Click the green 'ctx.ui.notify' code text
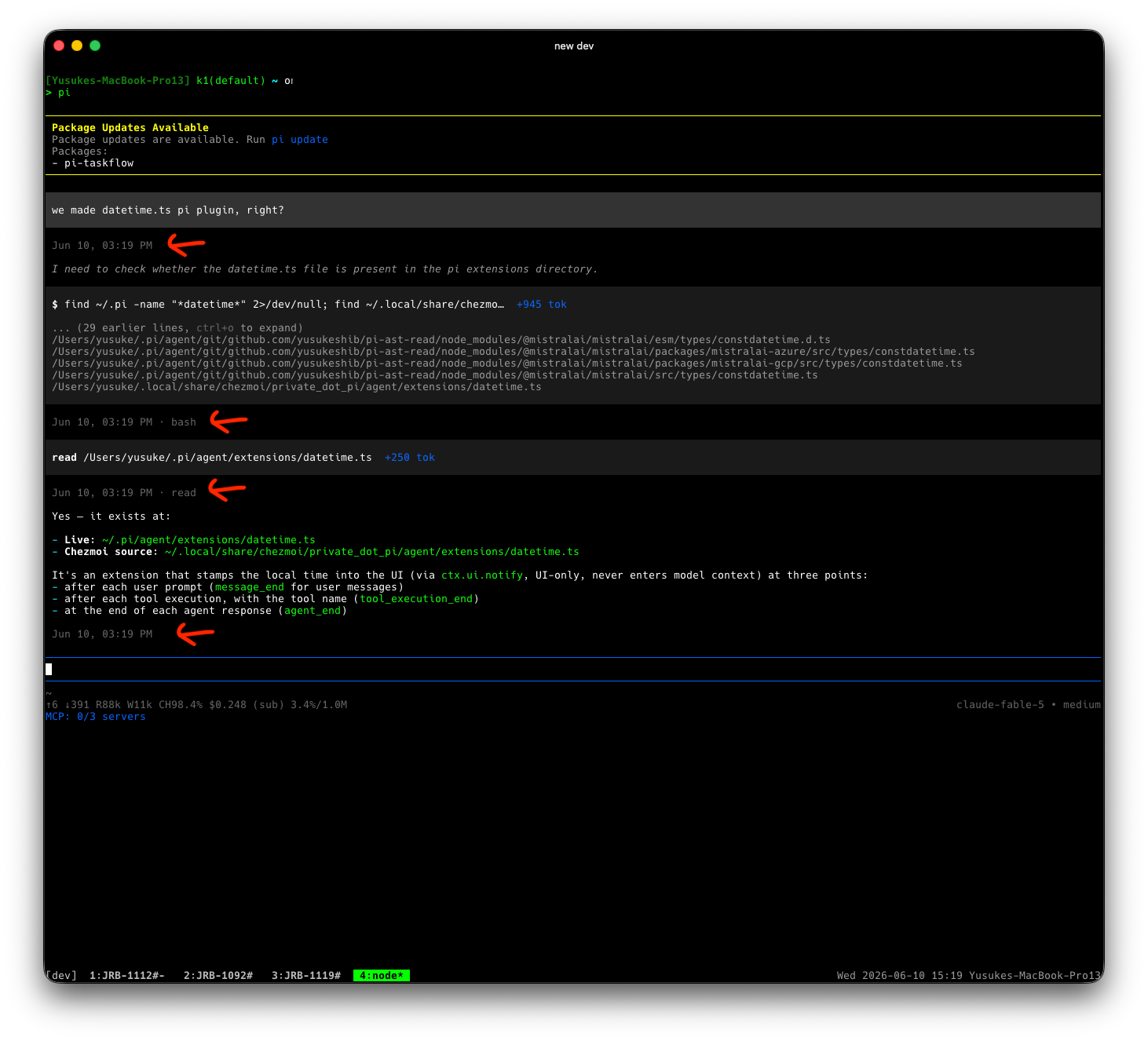The image size is (1148, 1041). 482,575
